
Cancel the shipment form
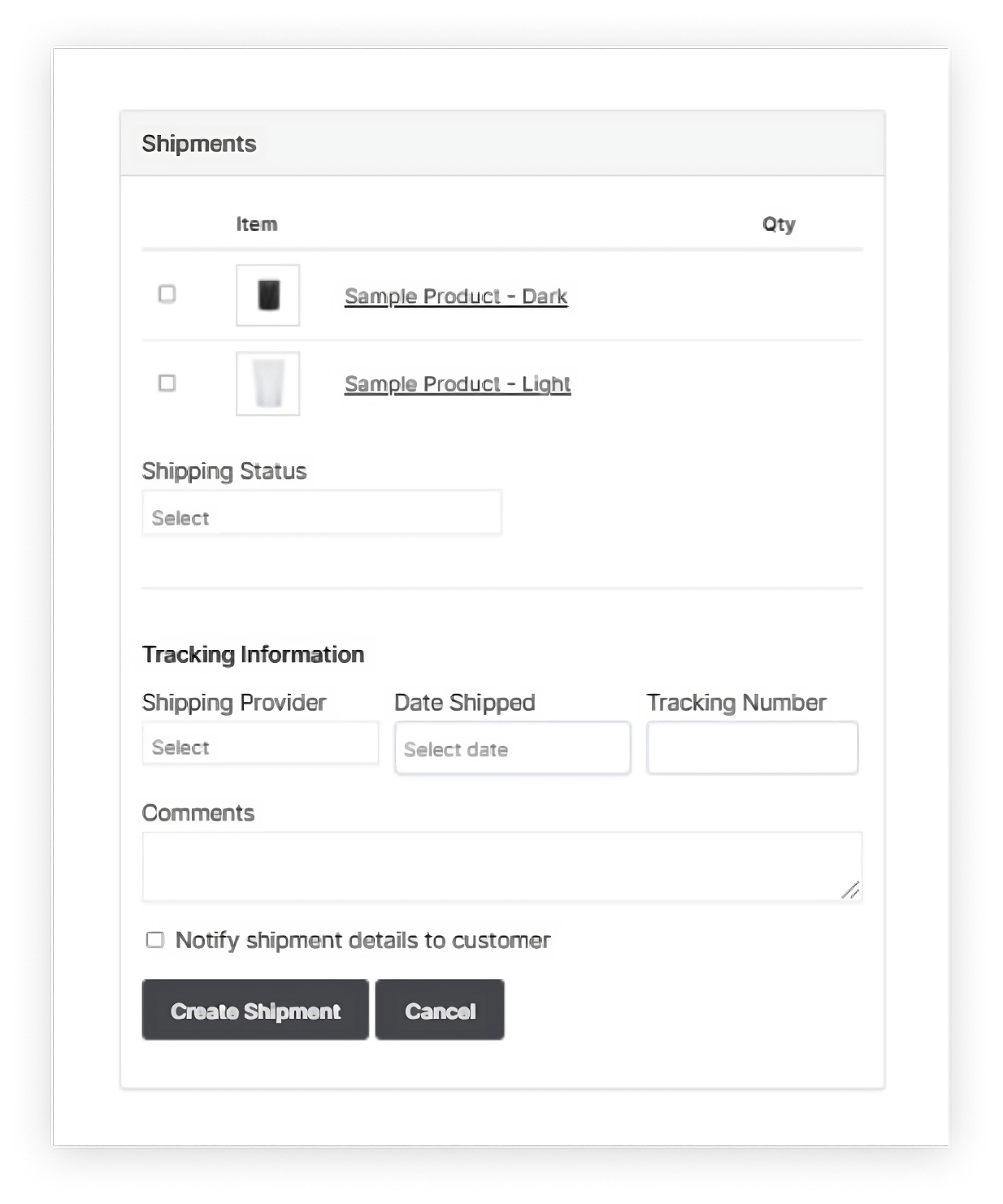click(440, 1010)
